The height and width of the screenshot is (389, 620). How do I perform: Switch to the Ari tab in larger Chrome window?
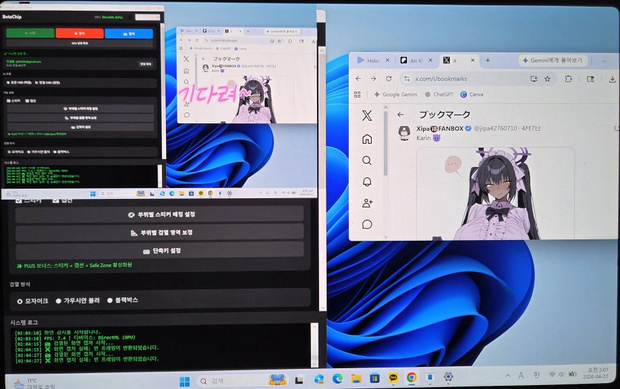(x=412, y=60)
